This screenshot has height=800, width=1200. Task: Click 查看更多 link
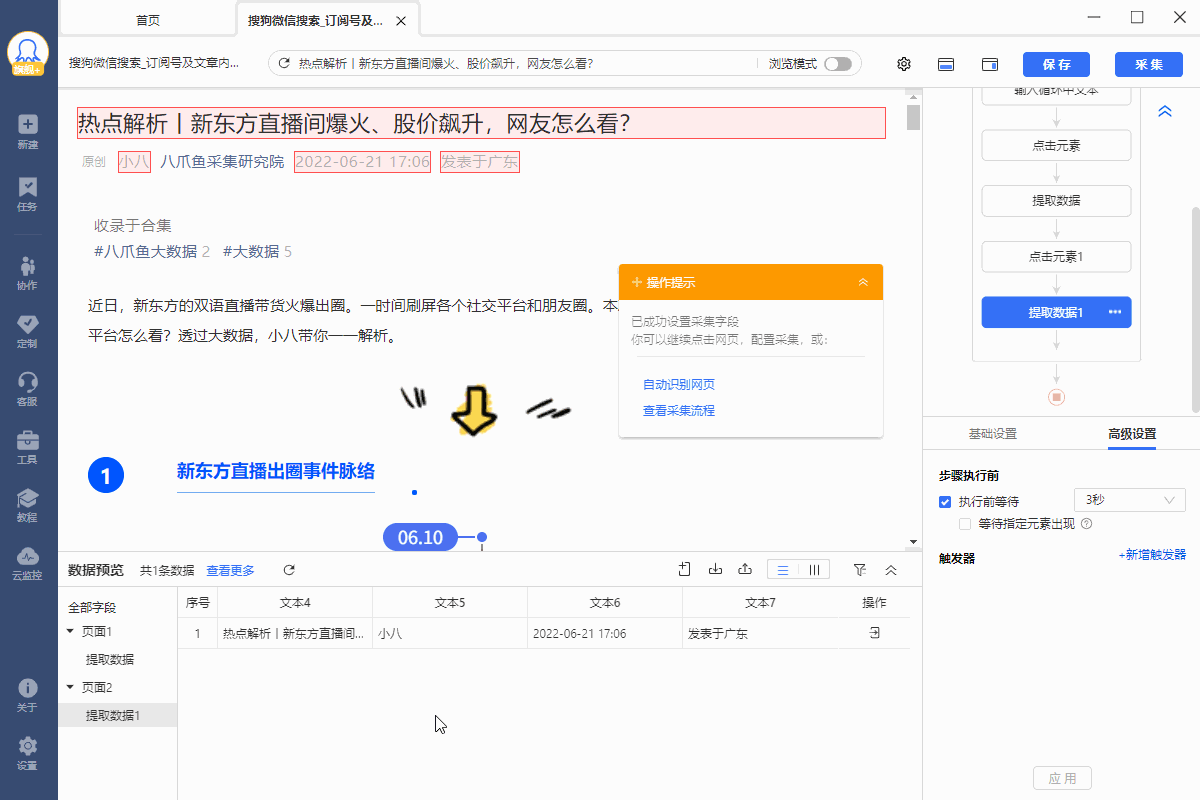pos(231,570)
